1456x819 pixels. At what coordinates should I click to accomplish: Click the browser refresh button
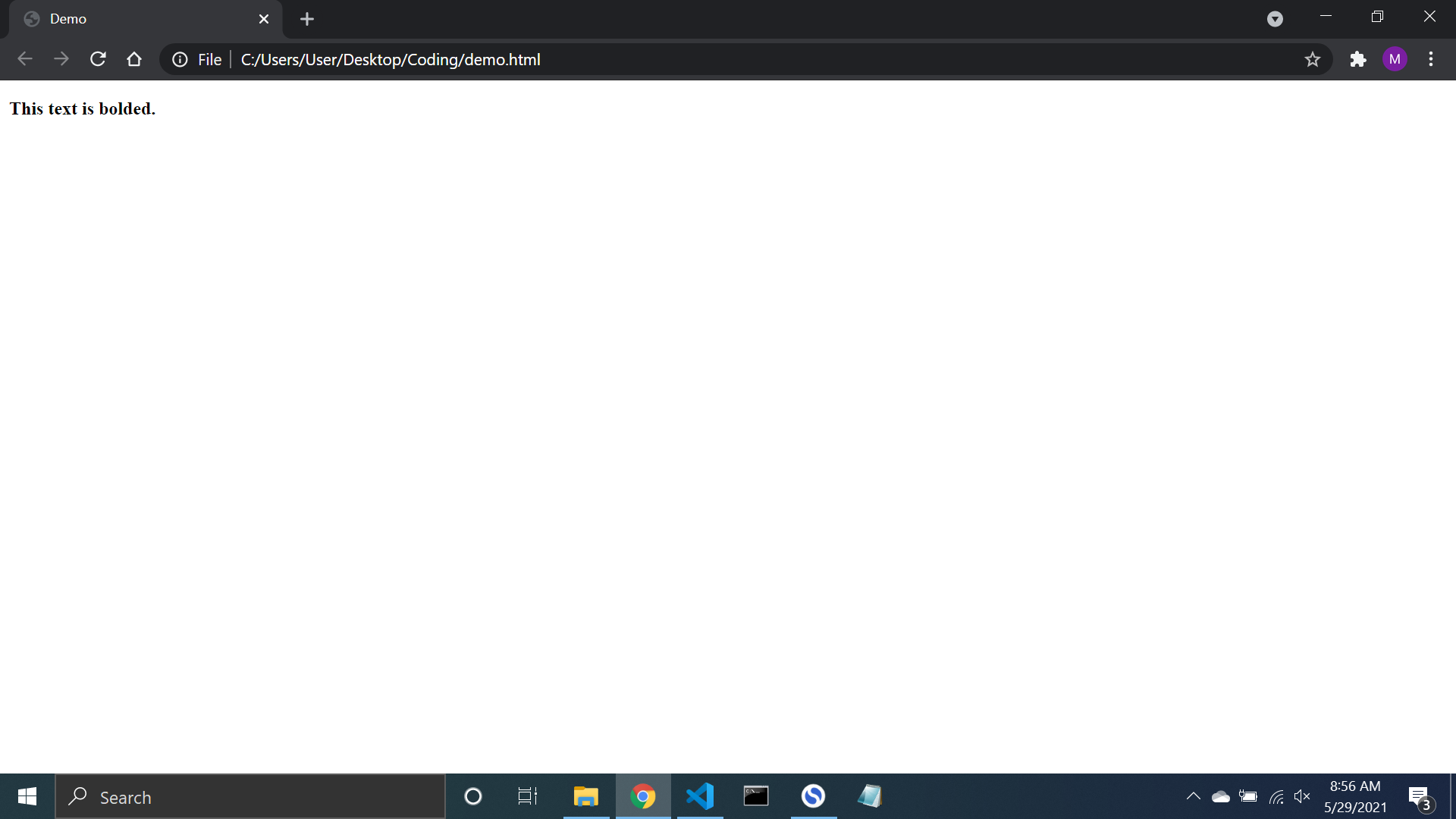coord(97,59)
